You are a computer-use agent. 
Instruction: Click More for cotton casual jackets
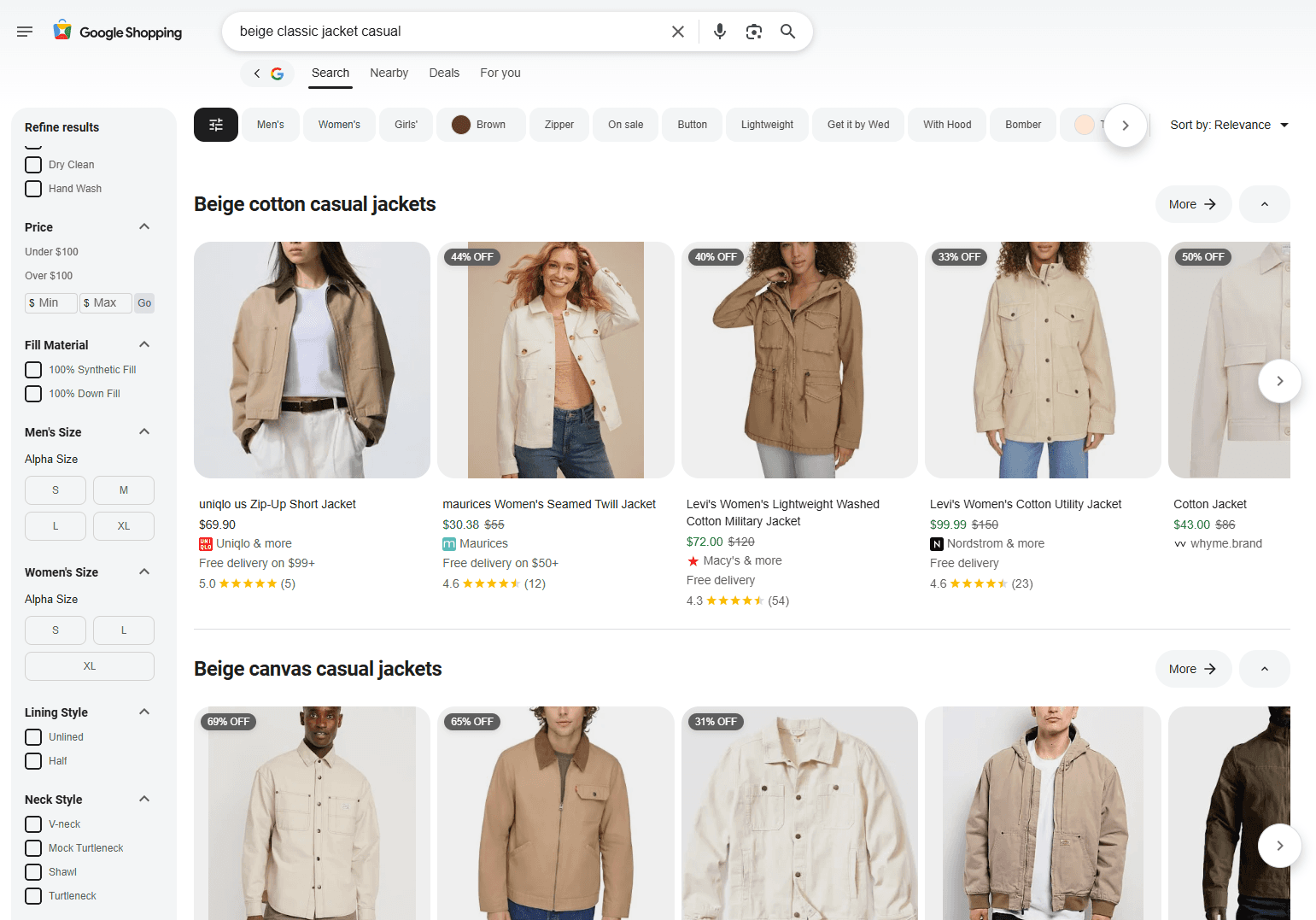click(1194, 204)
